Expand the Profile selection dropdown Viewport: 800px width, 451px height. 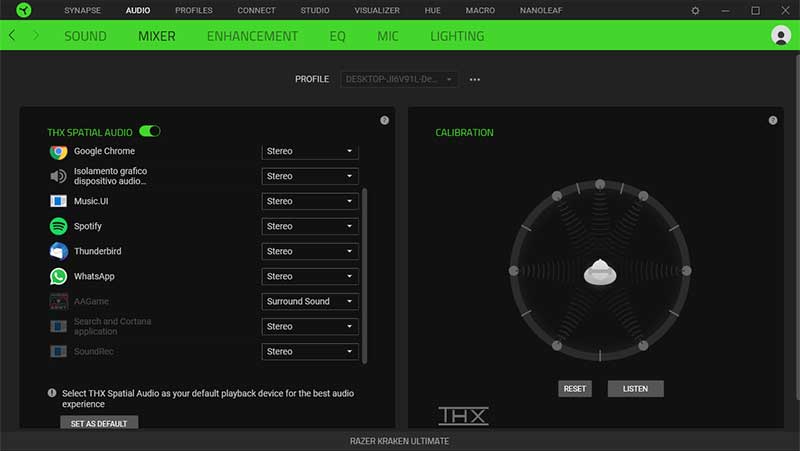pyautogui.click(x=398, y=79)
